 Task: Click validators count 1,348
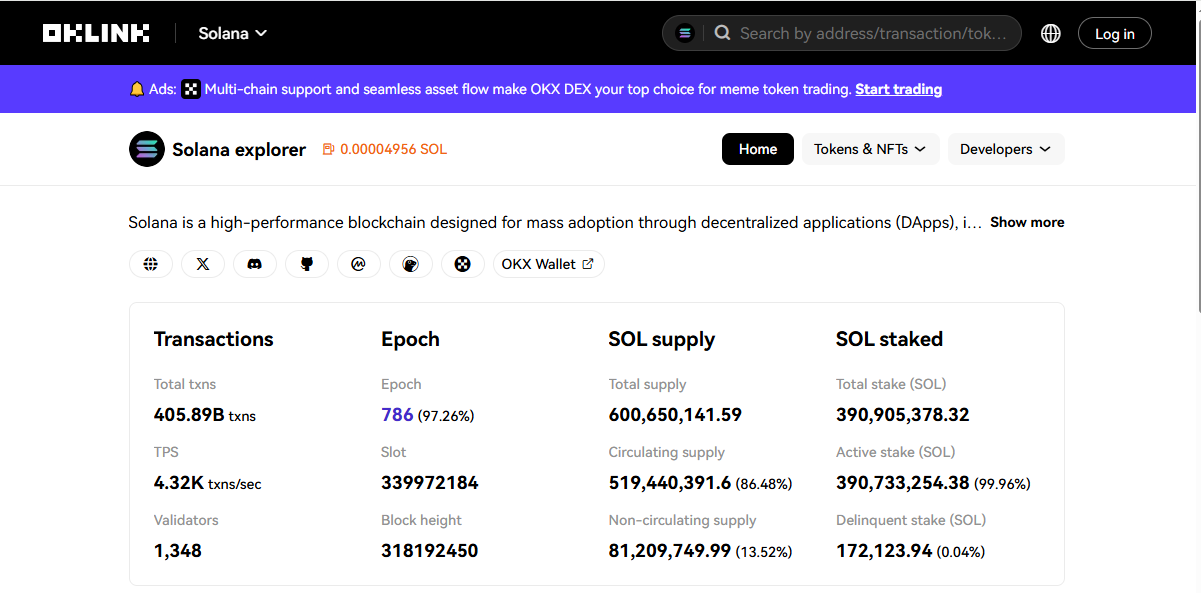pos(178,551)
